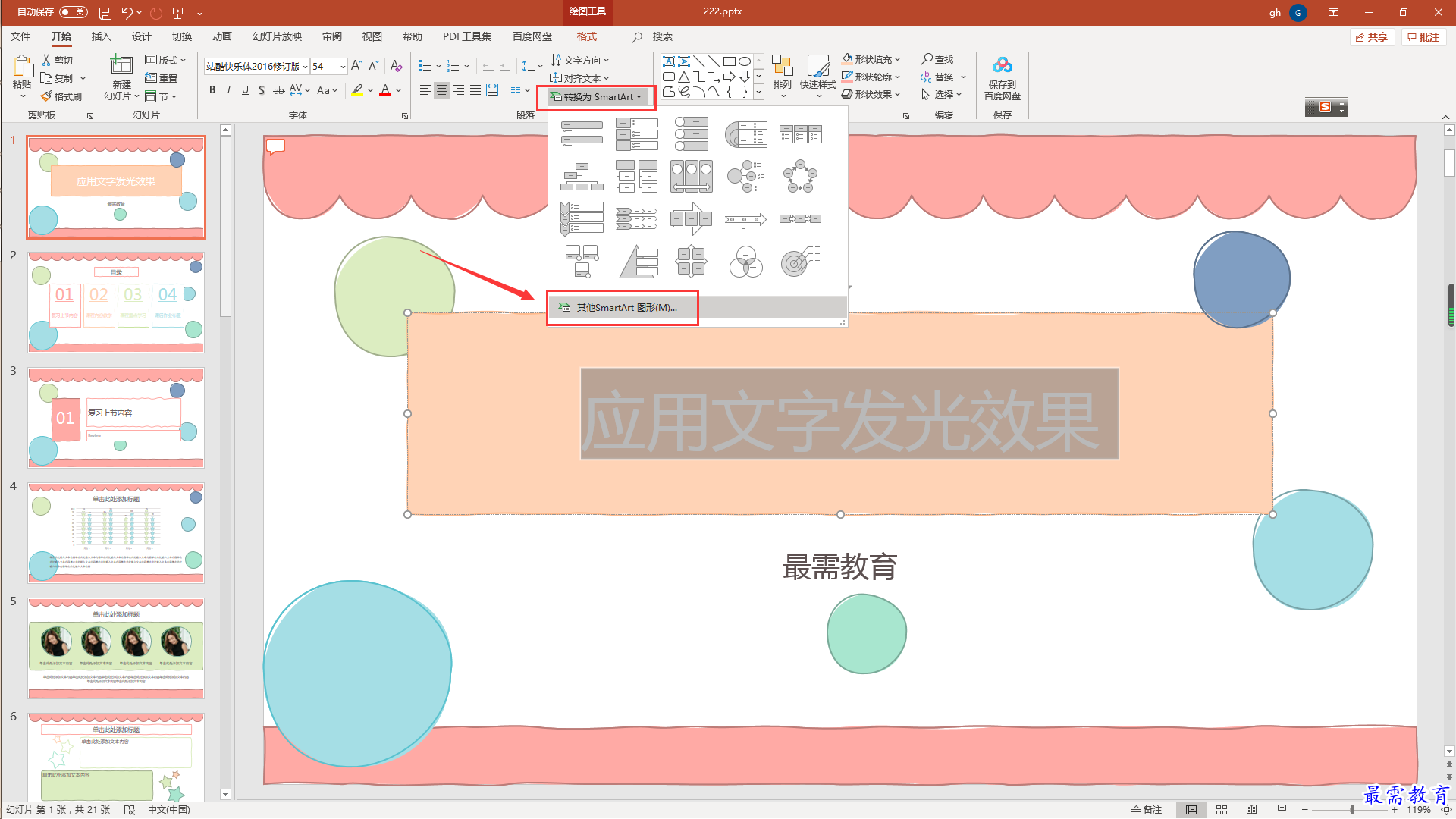The height and width of the screenshot is (819, 1456).
Task: Select the Text Box shape in shapes gallery
Action: click(x=669, y=61)
